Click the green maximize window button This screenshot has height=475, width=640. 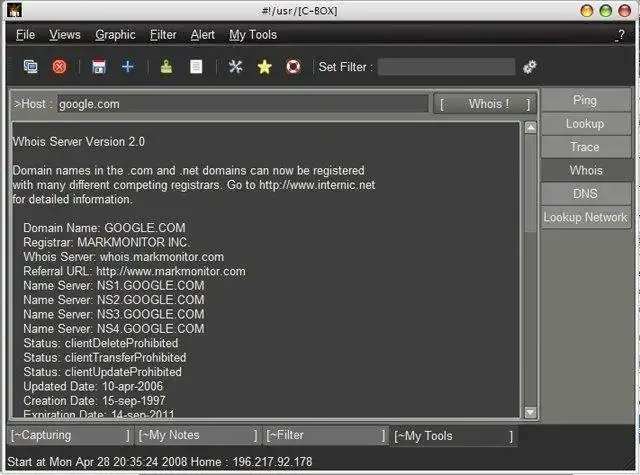tap(606, 11)
